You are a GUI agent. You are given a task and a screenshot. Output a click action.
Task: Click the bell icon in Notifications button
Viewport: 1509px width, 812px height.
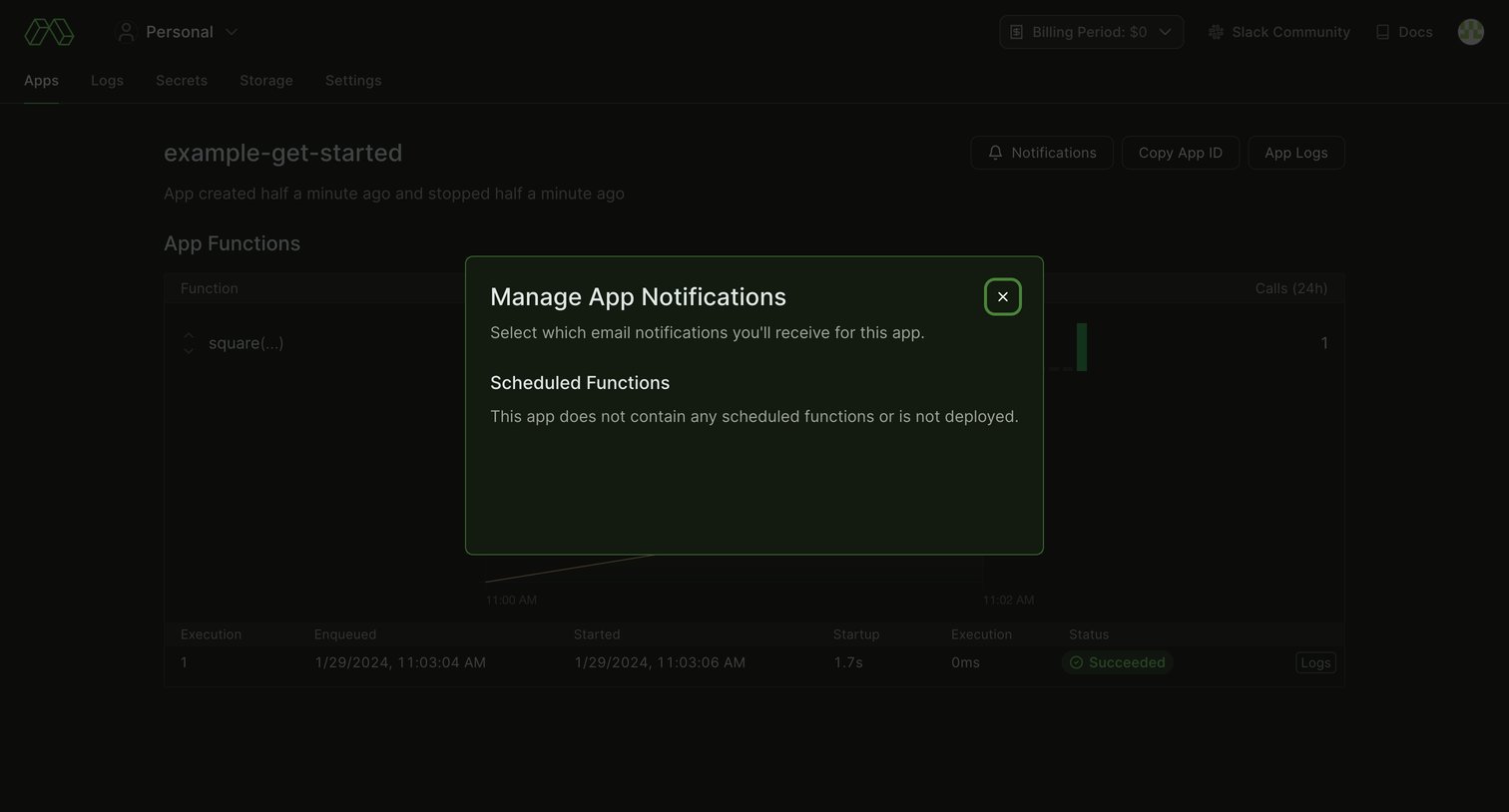(x=995, y=153)
